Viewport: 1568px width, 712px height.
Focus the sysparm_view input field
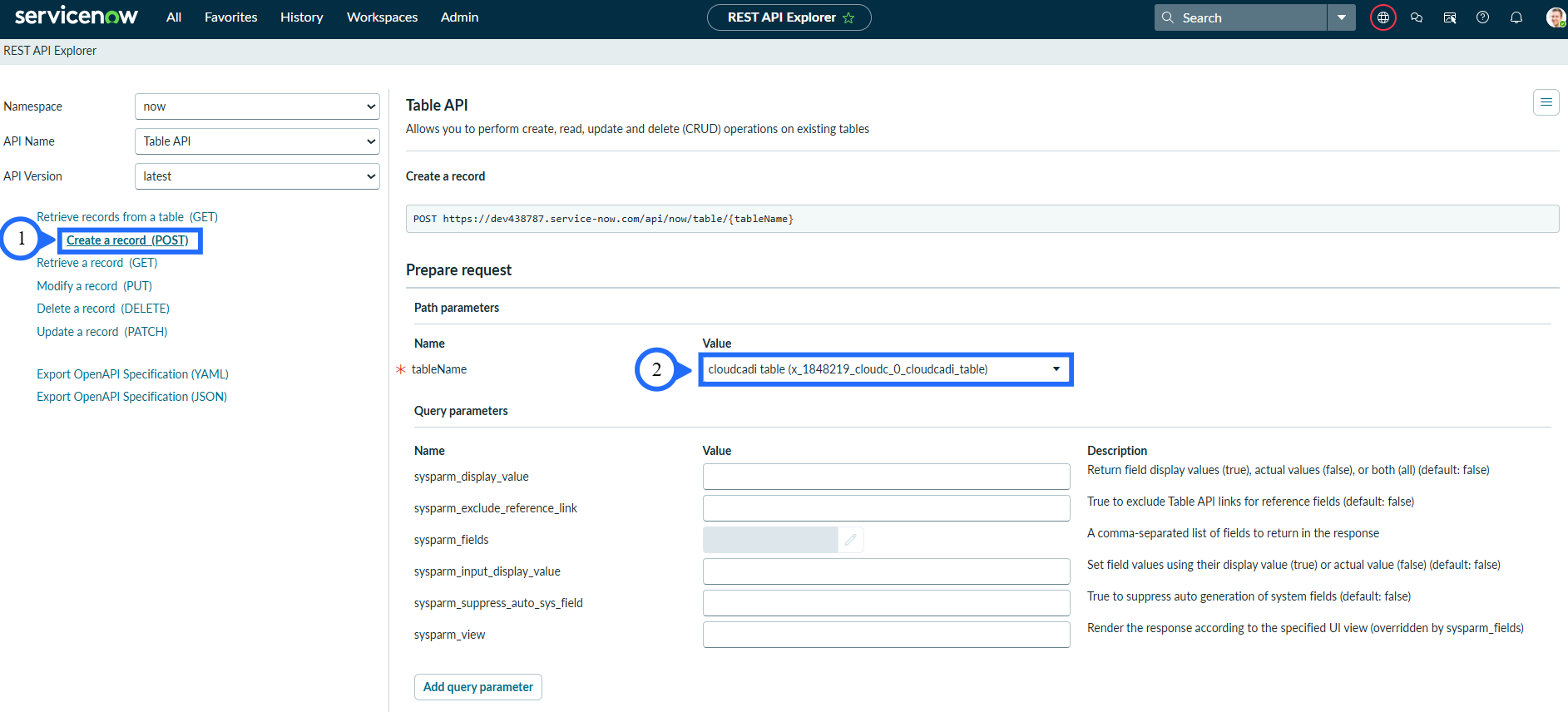pos(887,635)
